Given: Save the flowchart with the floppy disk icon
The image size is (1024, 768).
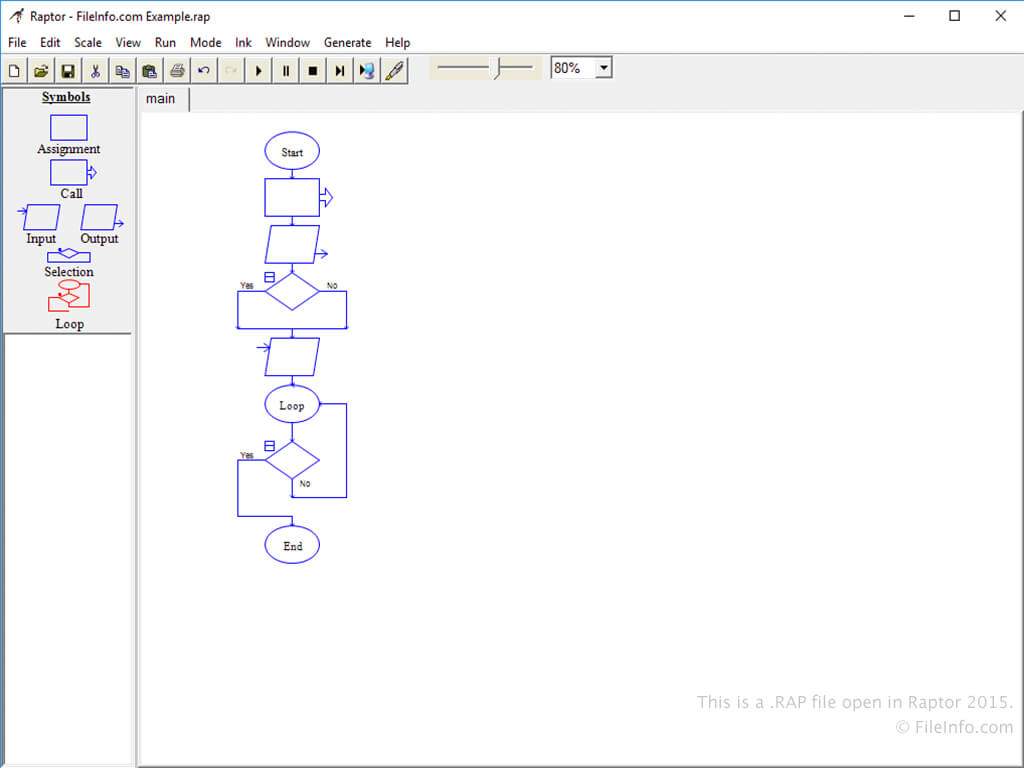Looking at the screenshot, I should click(x=68, y=71).
